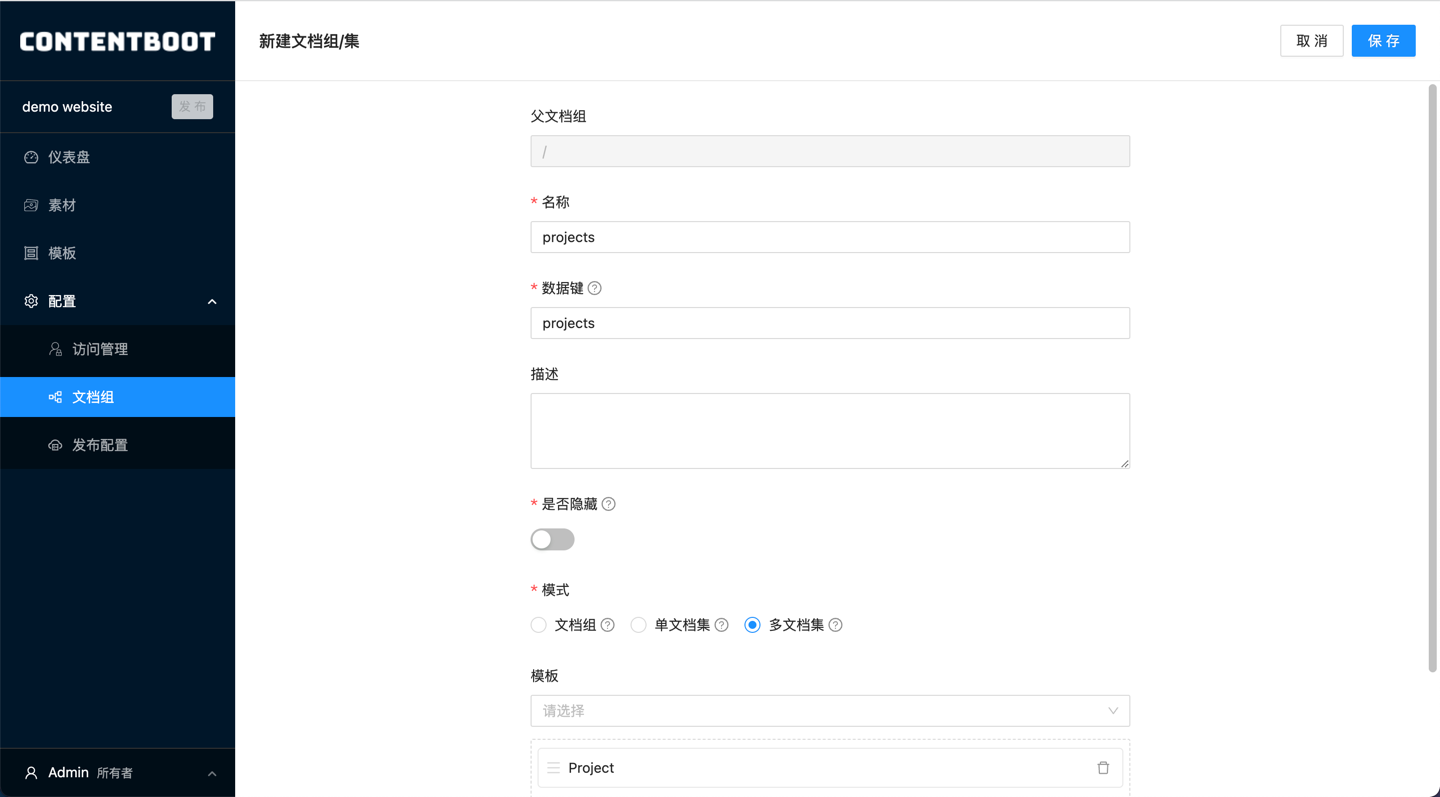
Task: Click the 所有者 role label
Action: pos(115,773)
